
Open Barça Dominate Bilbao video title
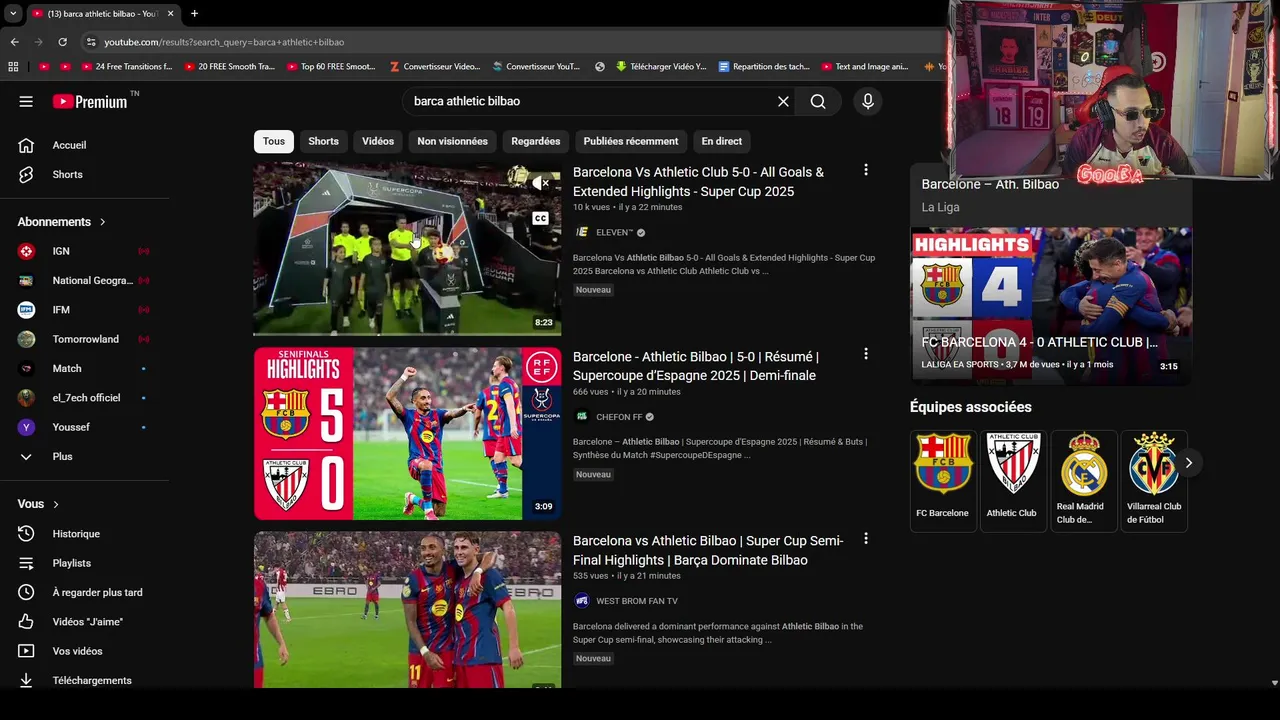point(708,550)
